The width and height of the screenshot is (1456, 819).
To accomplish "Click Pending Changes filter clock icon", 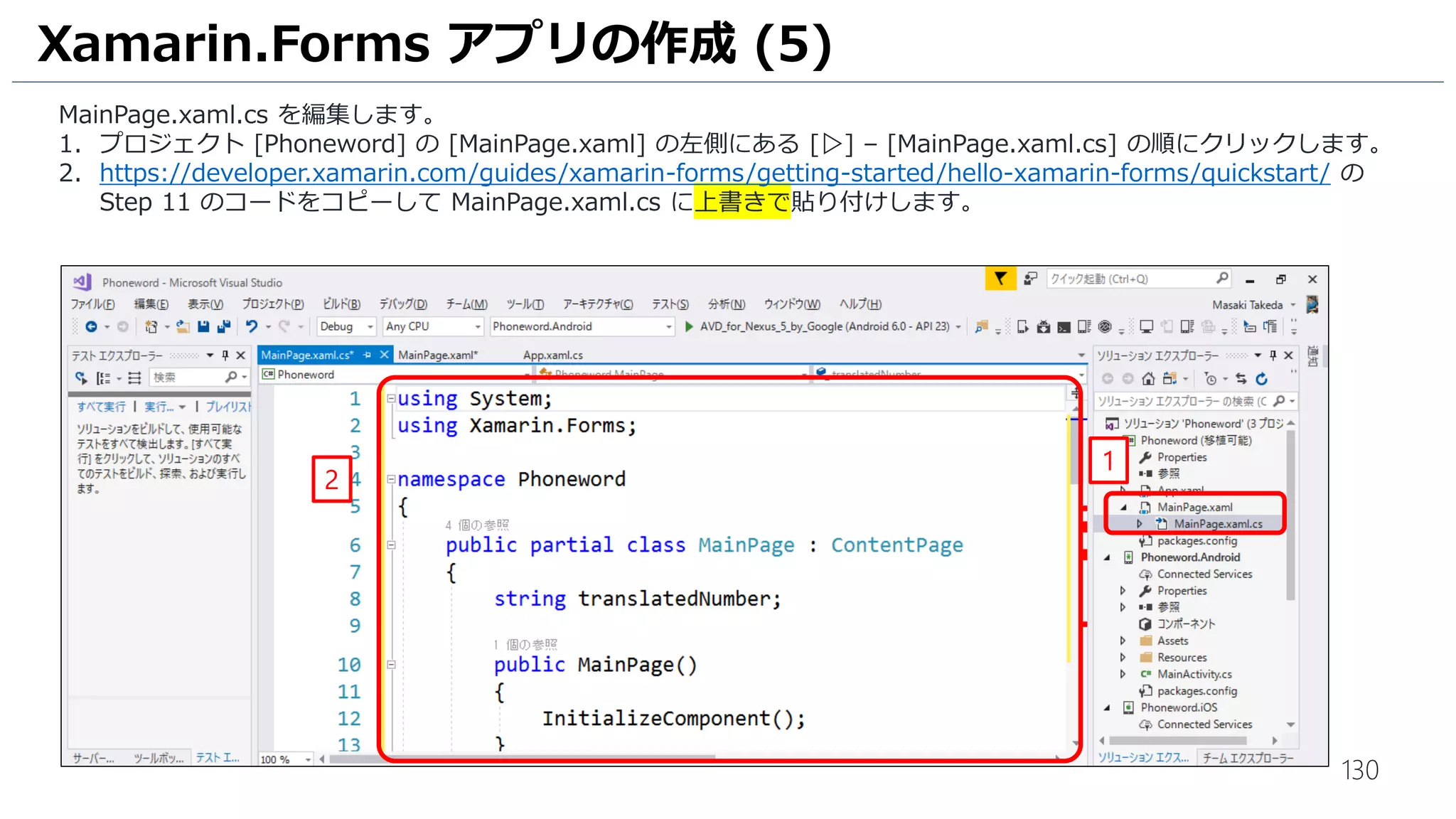I will pyautogui.click(x=1211, y=378).
